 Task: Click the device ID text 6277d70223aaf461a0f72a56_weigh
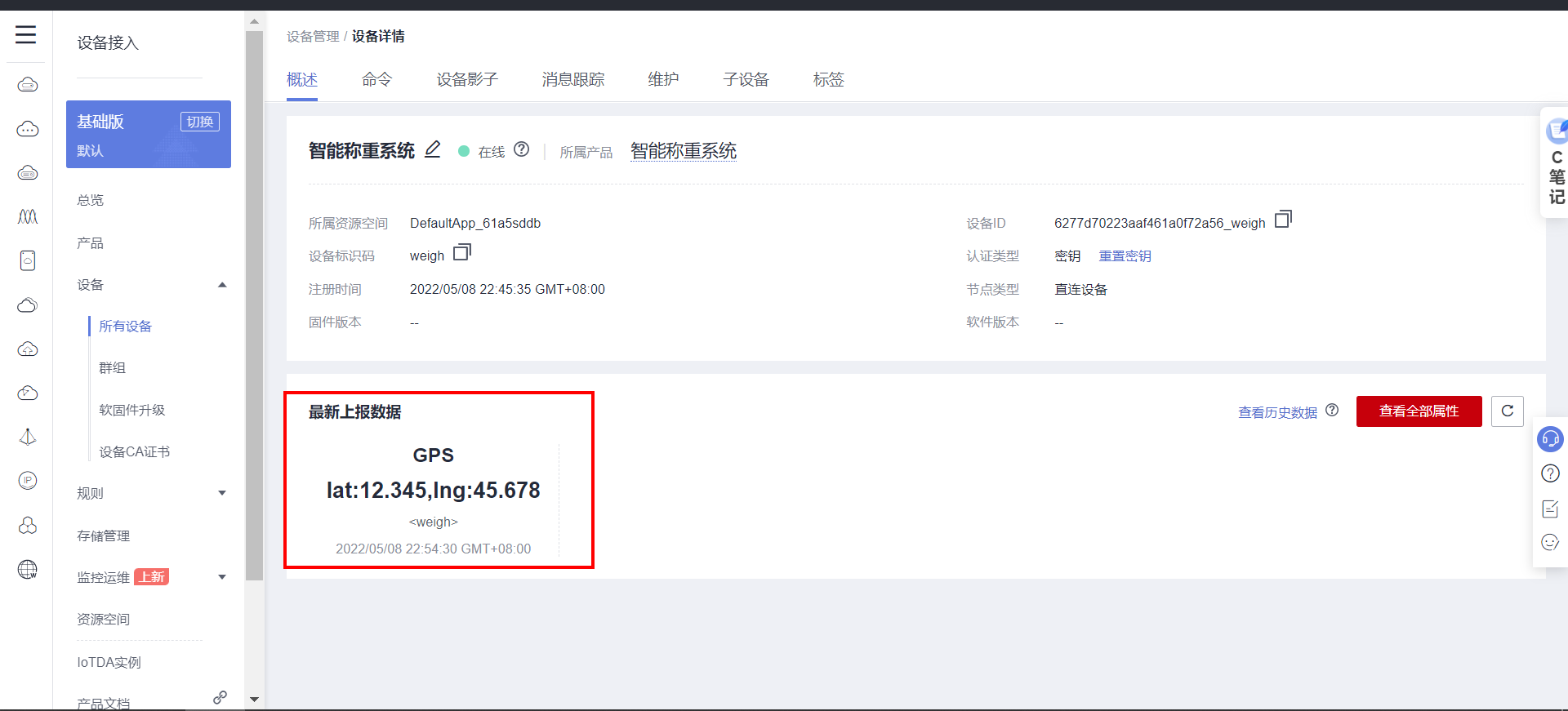(x=1160, y=223)
